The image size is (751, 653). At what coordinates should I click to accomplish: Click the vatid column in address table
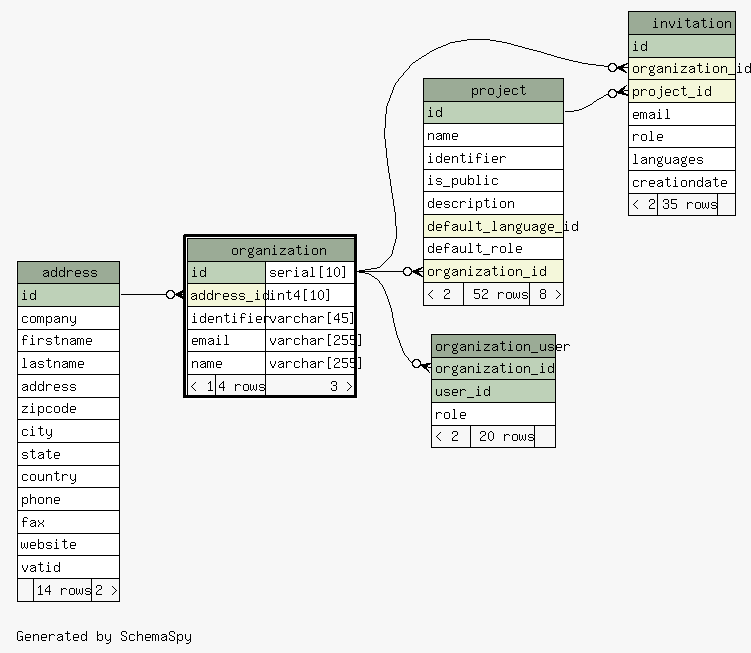(68, 567)
